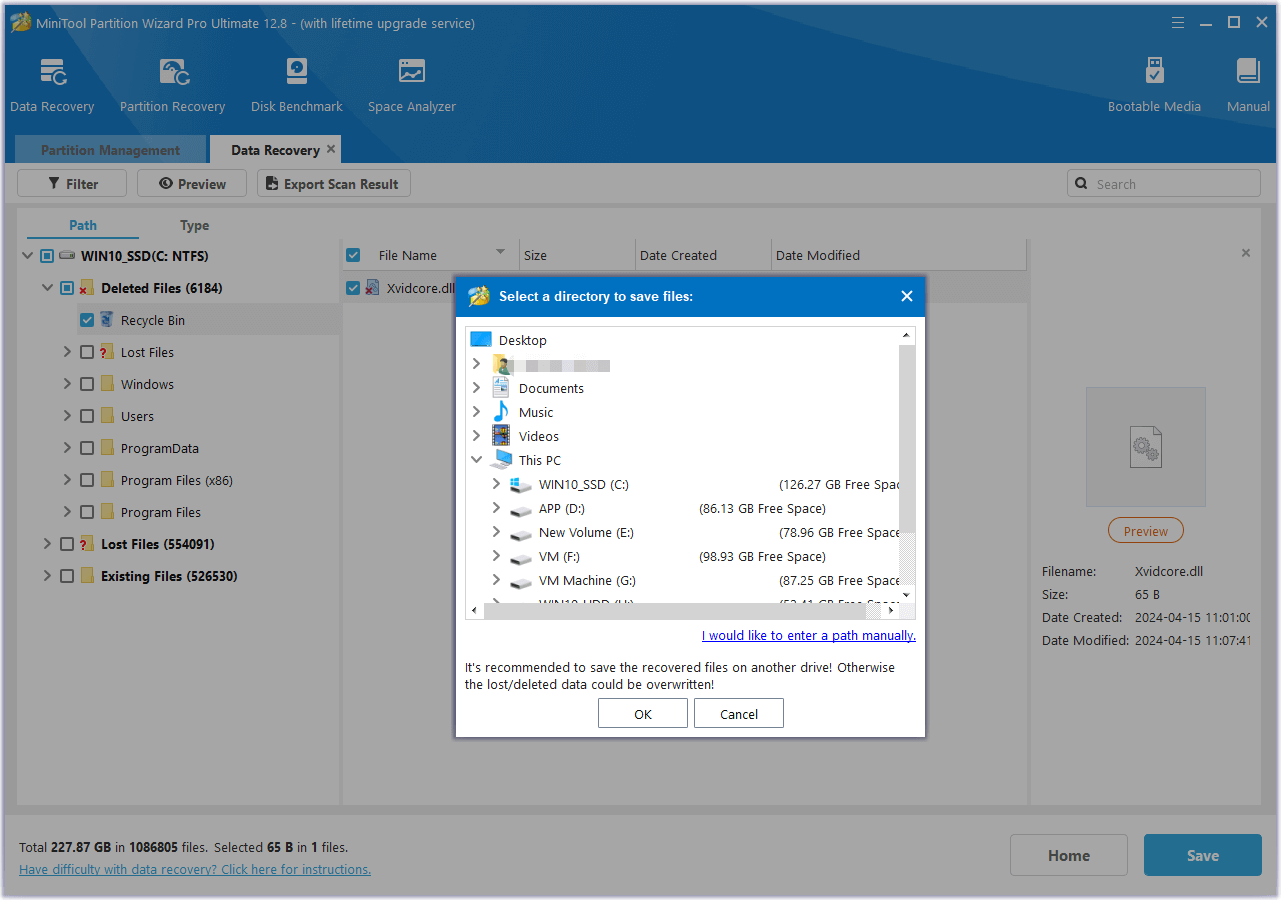Click the Existing Files folder icon

pyautogui.click(x=87, y=576)
